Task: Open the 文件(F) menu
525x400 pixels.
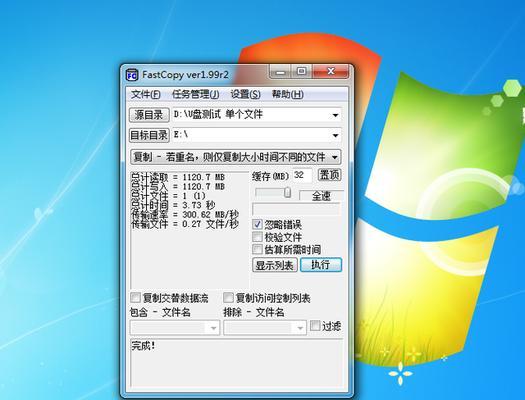Action: (146, 94)
